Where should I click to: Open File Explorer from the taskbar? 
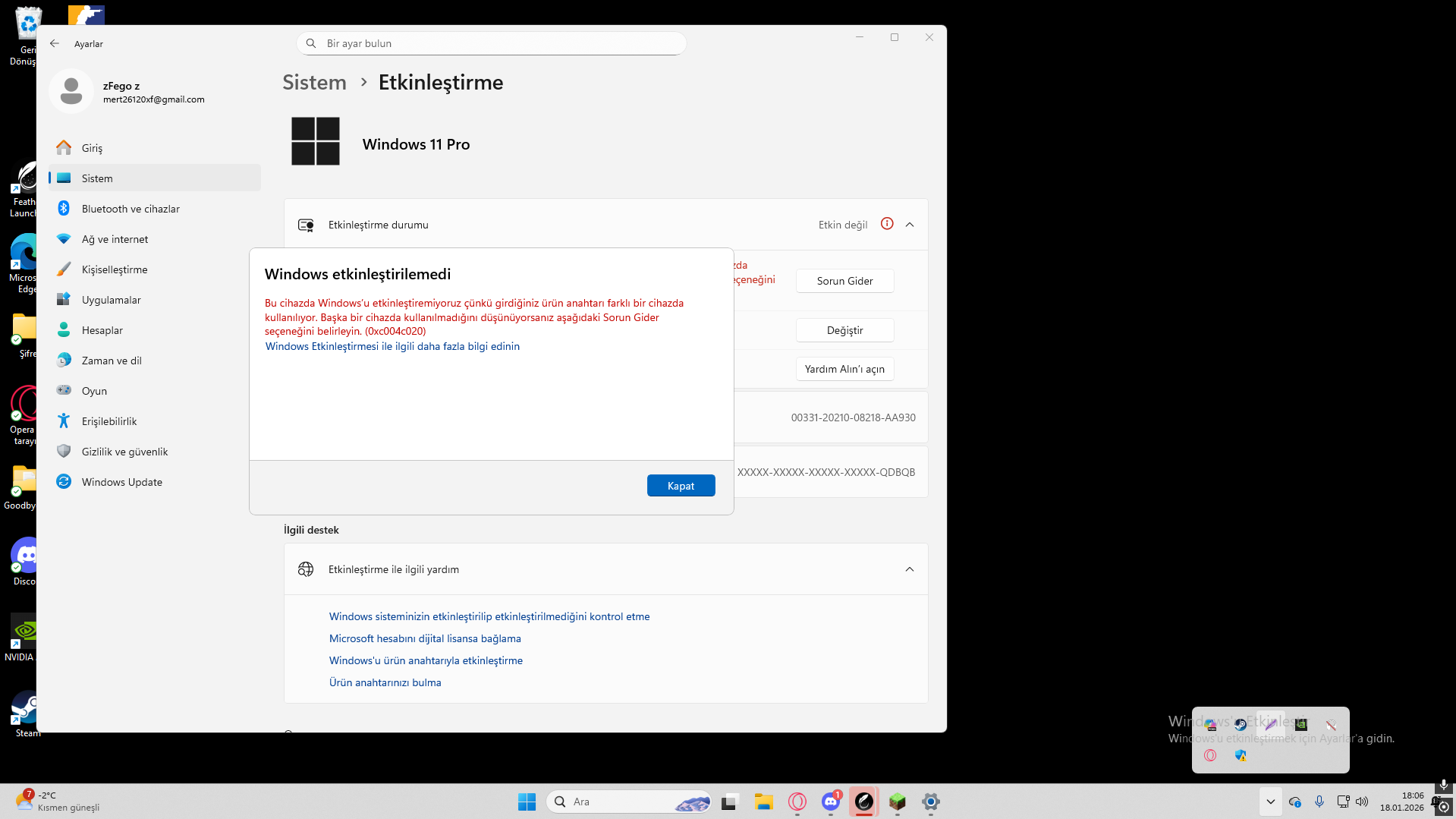coord(763,802)
